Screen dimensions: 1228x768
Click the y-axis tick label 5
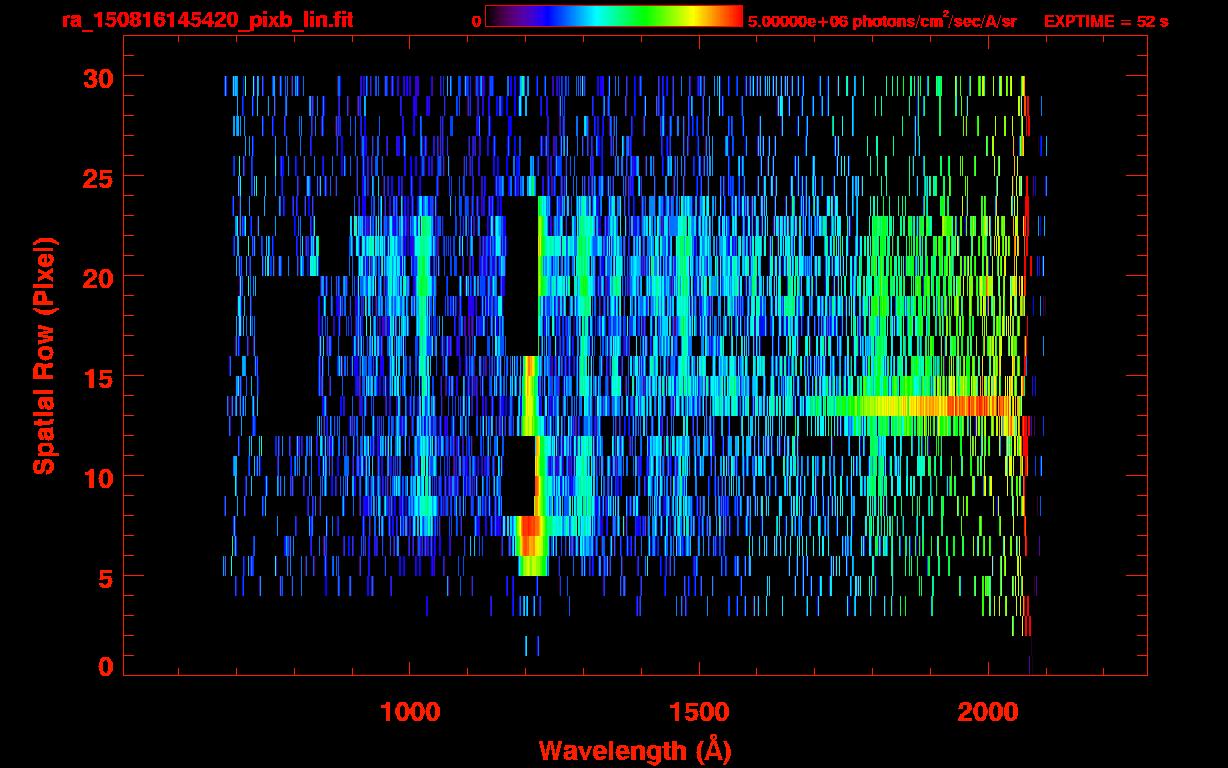(x=104, y=577)
